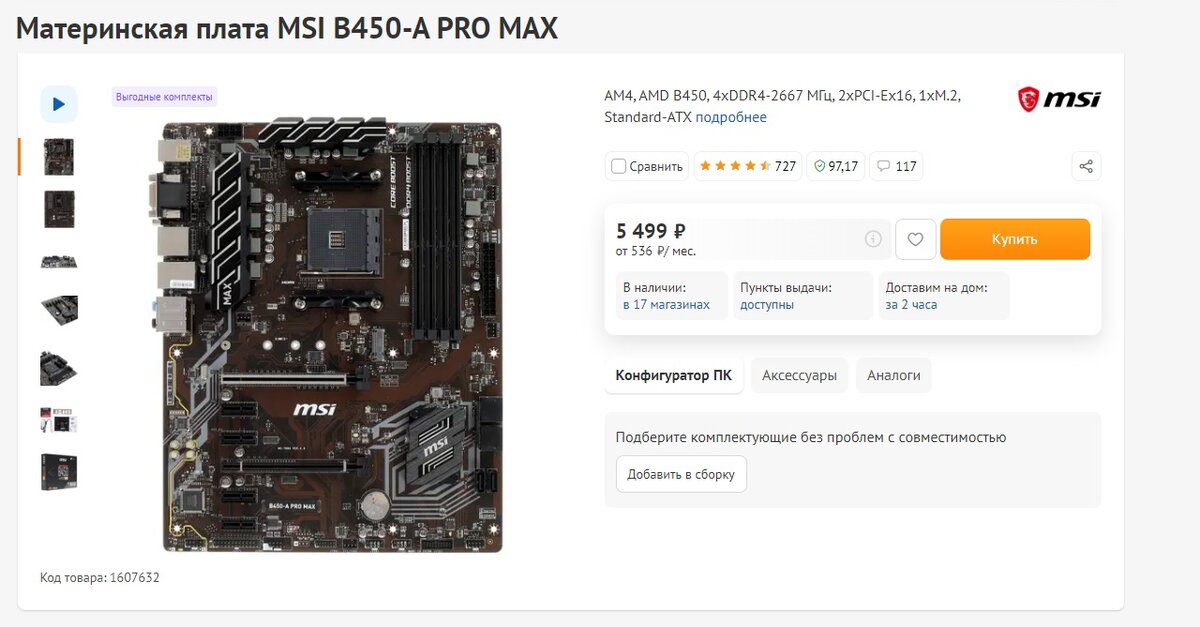
Task: Click the 97,17 reliability shield rating
Action: (835, 166)
